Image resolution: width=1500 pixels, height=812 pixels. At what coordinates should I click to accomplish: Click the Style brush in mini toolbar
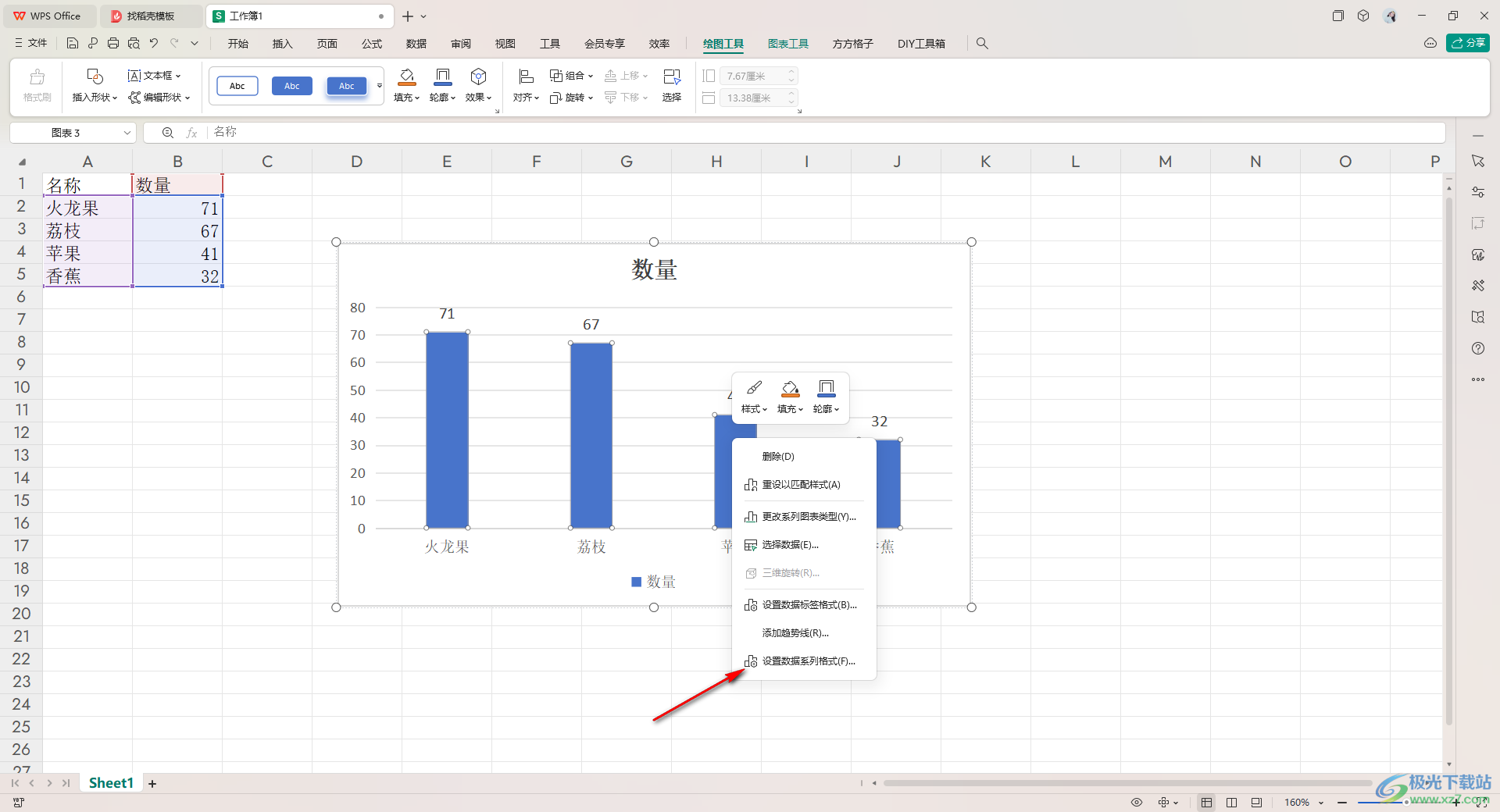[754, 397]
